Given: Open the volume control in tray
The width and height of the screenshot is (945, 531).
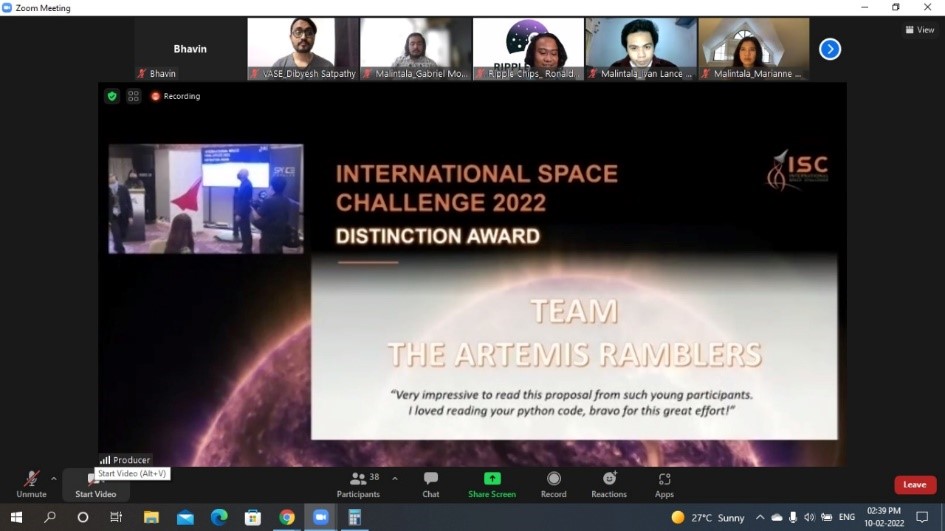Looking at the screenshot, I should [809, 517].
